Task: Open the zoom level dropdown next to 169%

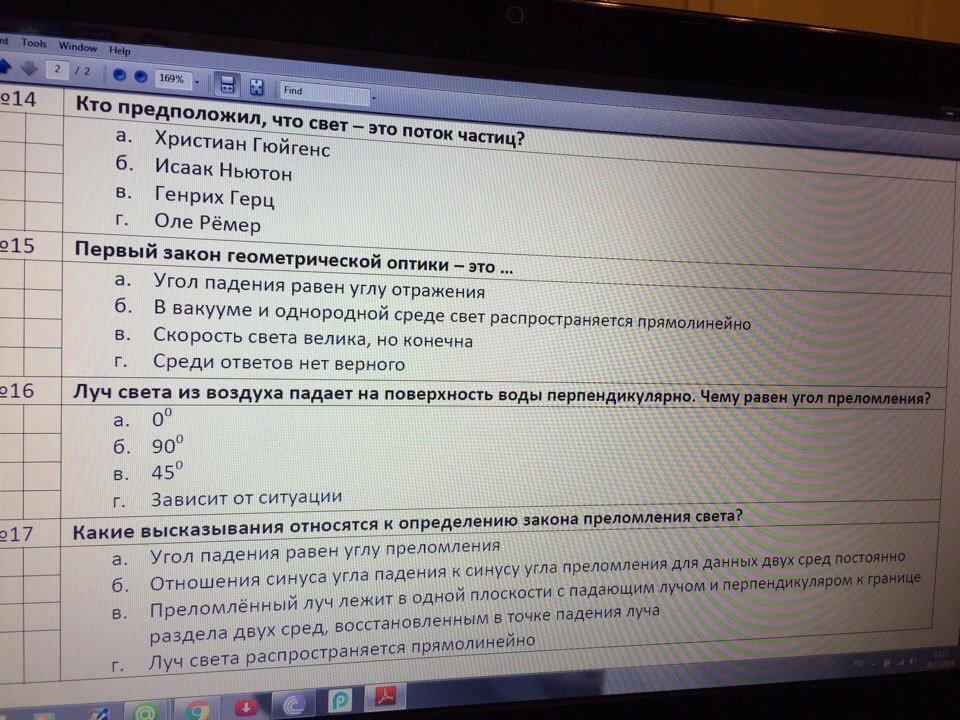Action: coord(198,82)
